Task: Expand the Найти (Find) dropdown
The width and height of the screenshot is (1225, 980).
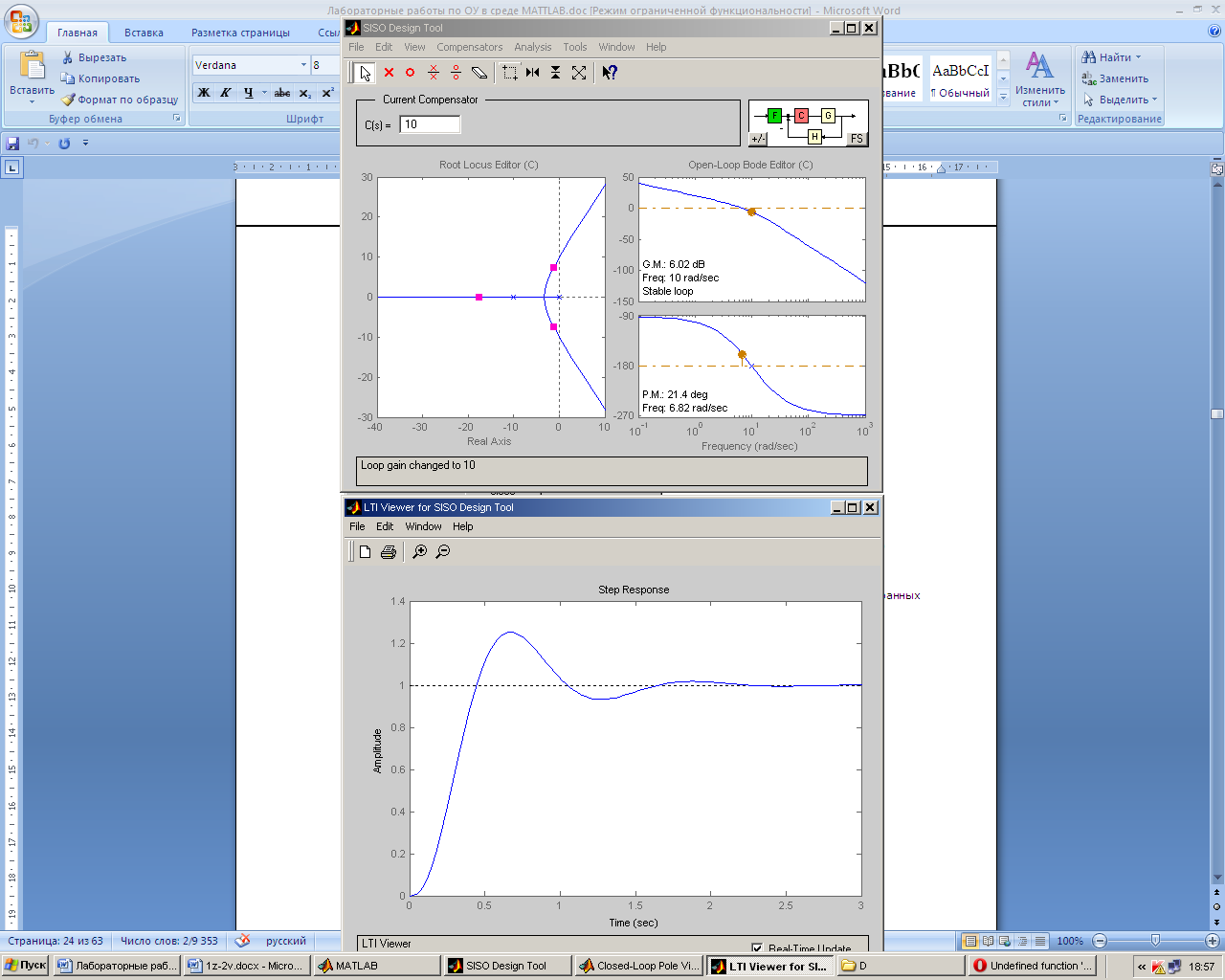Action: coord(1138,57)
